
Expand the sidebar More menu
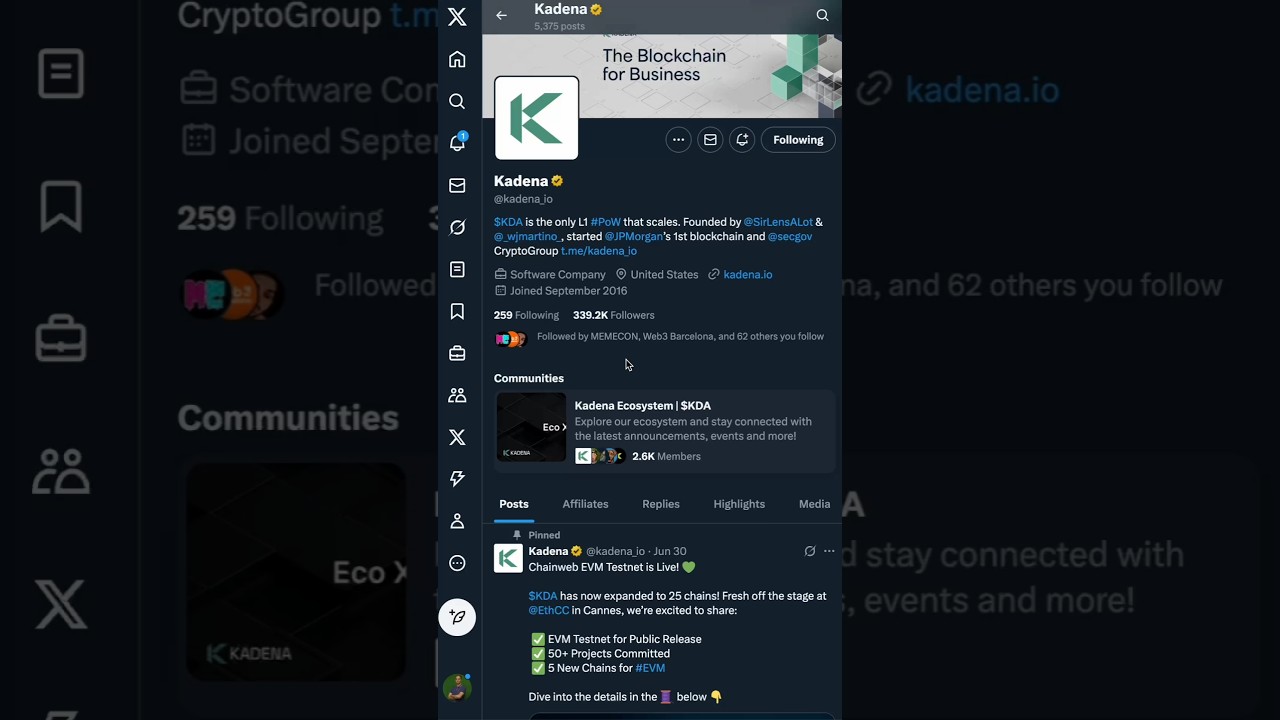pyautogui.click(x=457, y=563)
